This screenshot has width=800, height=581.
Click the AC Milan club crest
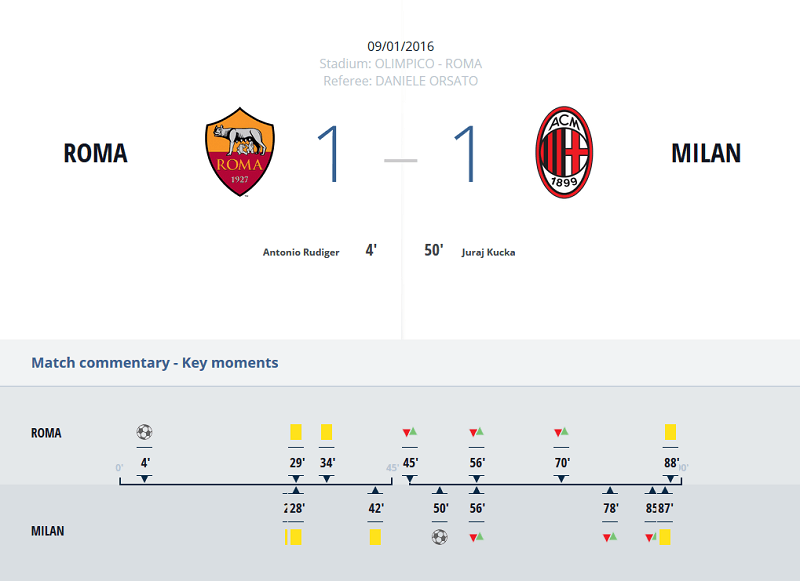pos(564,152)
